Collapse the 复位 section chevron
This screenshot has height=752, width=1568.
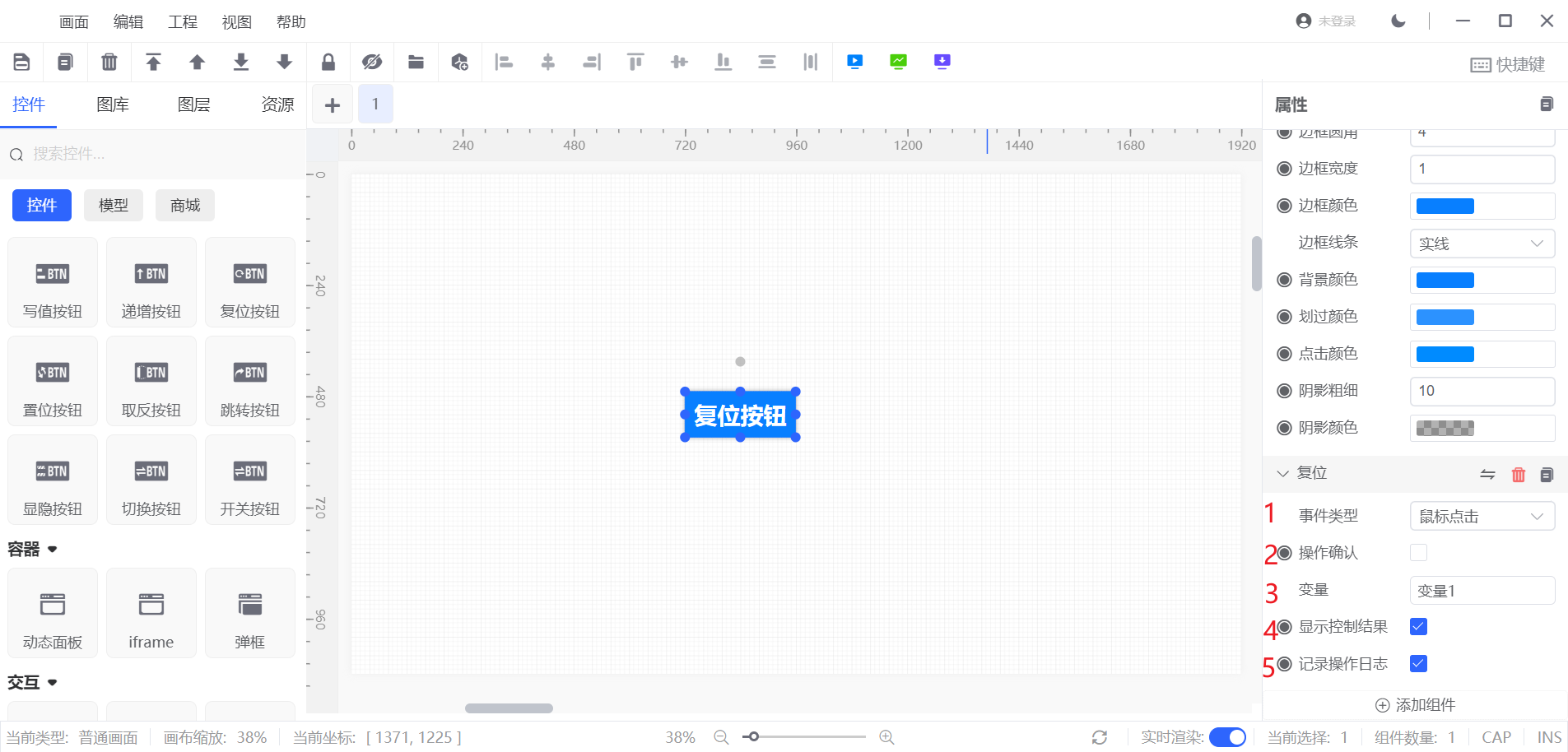[1282, 474]
